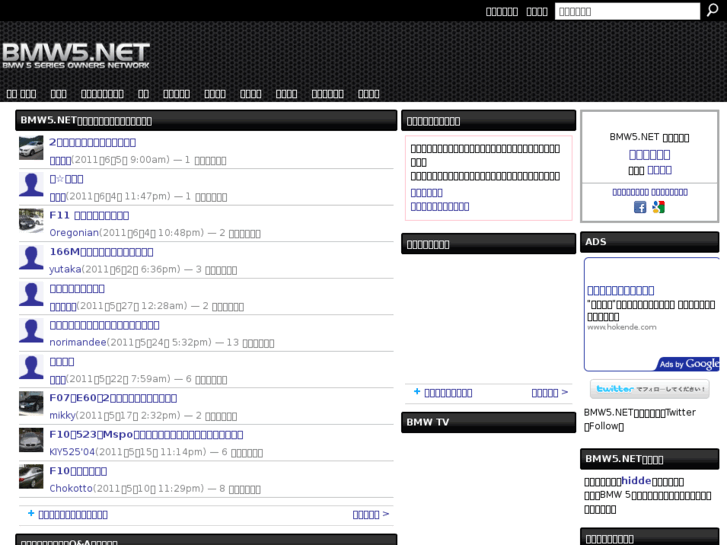This screenshot has width=727, height=545.
Task: Open KIY525'04's car avatar thumbnail
Action: point(31,440)
